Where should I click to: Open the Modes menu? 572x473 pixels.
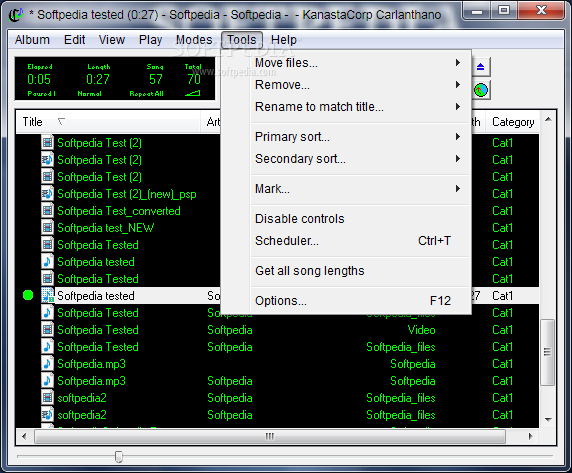click(194, 40)
